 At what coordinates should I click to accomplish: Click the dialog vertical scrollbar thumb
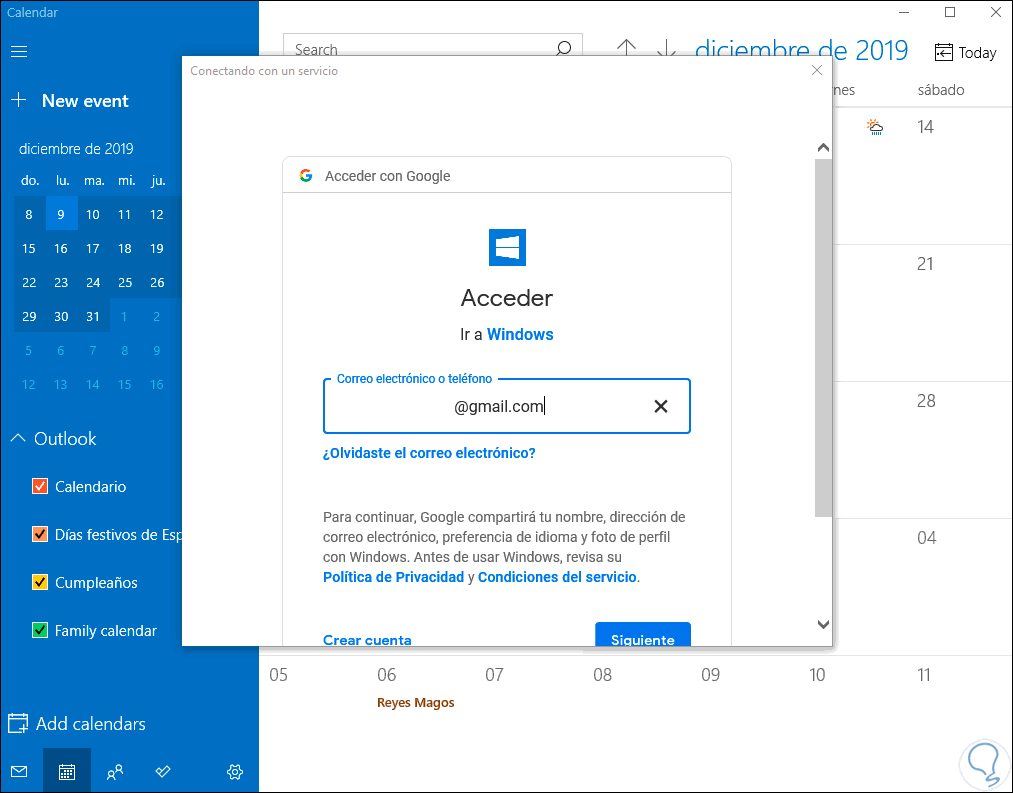click(x=823, y=337)
